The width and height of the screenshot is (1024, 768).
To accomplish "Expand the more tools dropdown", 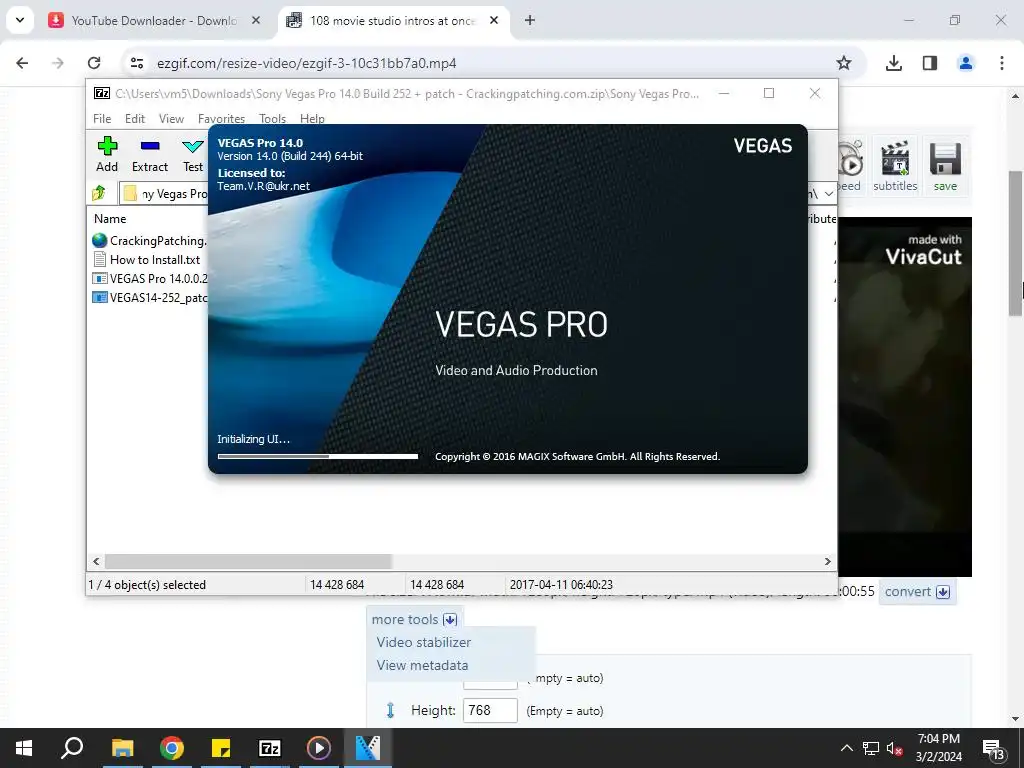I will (414, 619).
